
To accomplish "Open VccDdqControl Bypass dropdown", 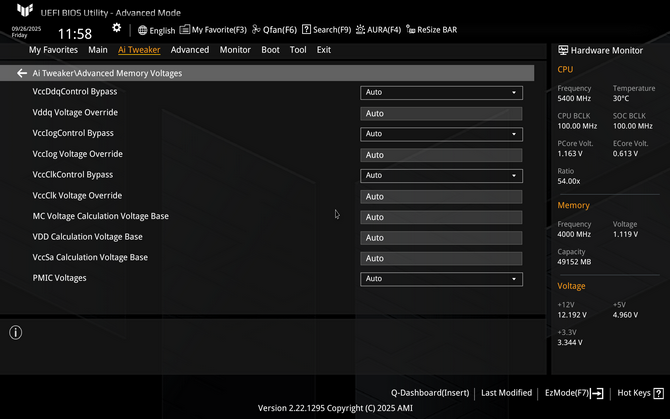I will 441,93.
